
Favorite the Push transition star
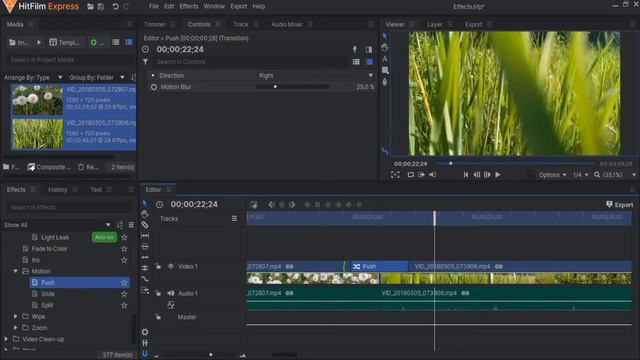tap(124, 282)
